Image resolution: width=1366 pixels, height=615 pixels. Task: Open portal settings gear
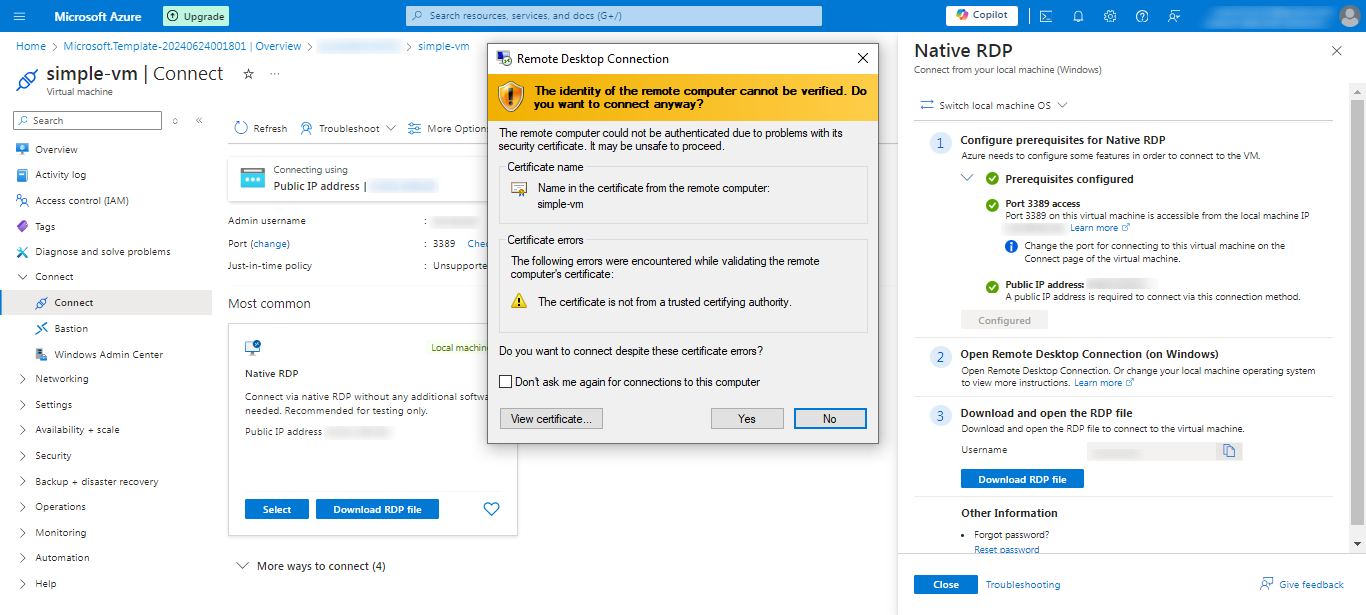1110,16
